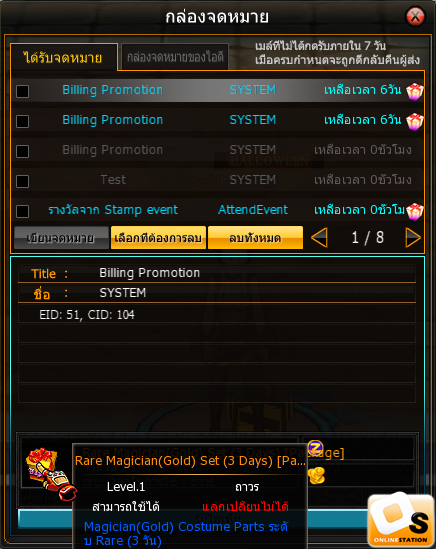Open the greyed Billing Promotion mail row
The height and width of the screenshot is (549, 436).
pyautogui.click(x=217, y=151)
